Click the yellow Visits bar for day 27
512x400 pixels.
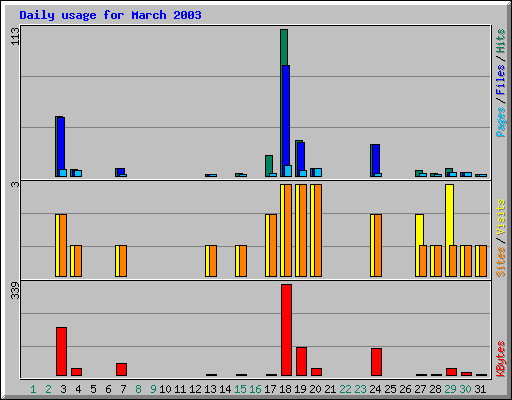coord(419,230)
